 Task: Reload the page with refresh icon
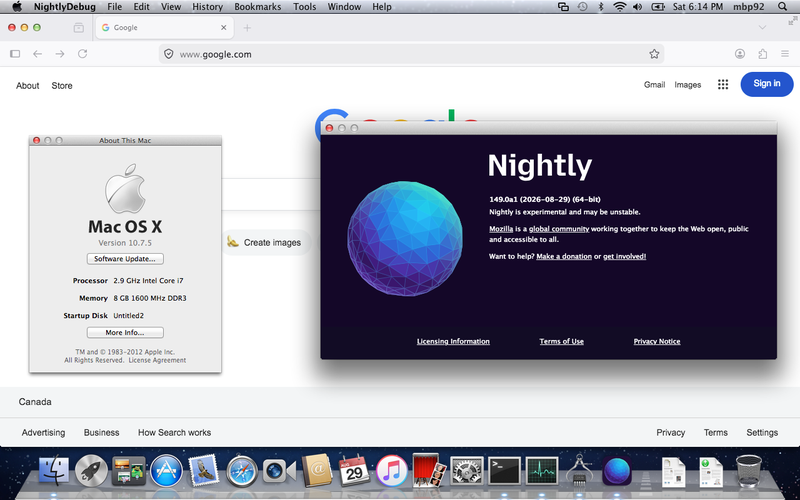tap(82, 54)
